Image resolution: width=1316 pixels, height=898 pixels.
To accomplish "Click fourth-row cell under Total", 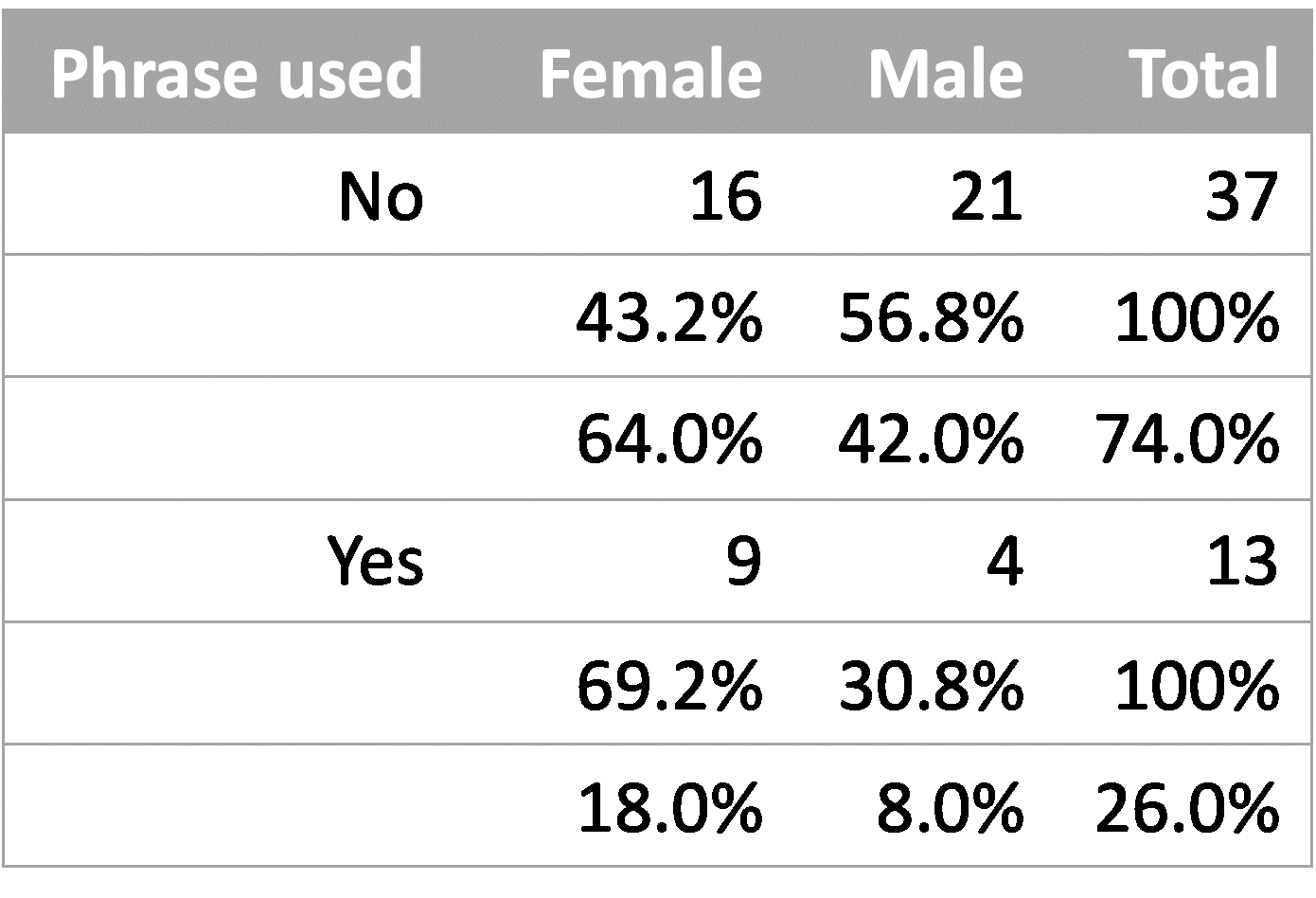I will [1203, 560].
